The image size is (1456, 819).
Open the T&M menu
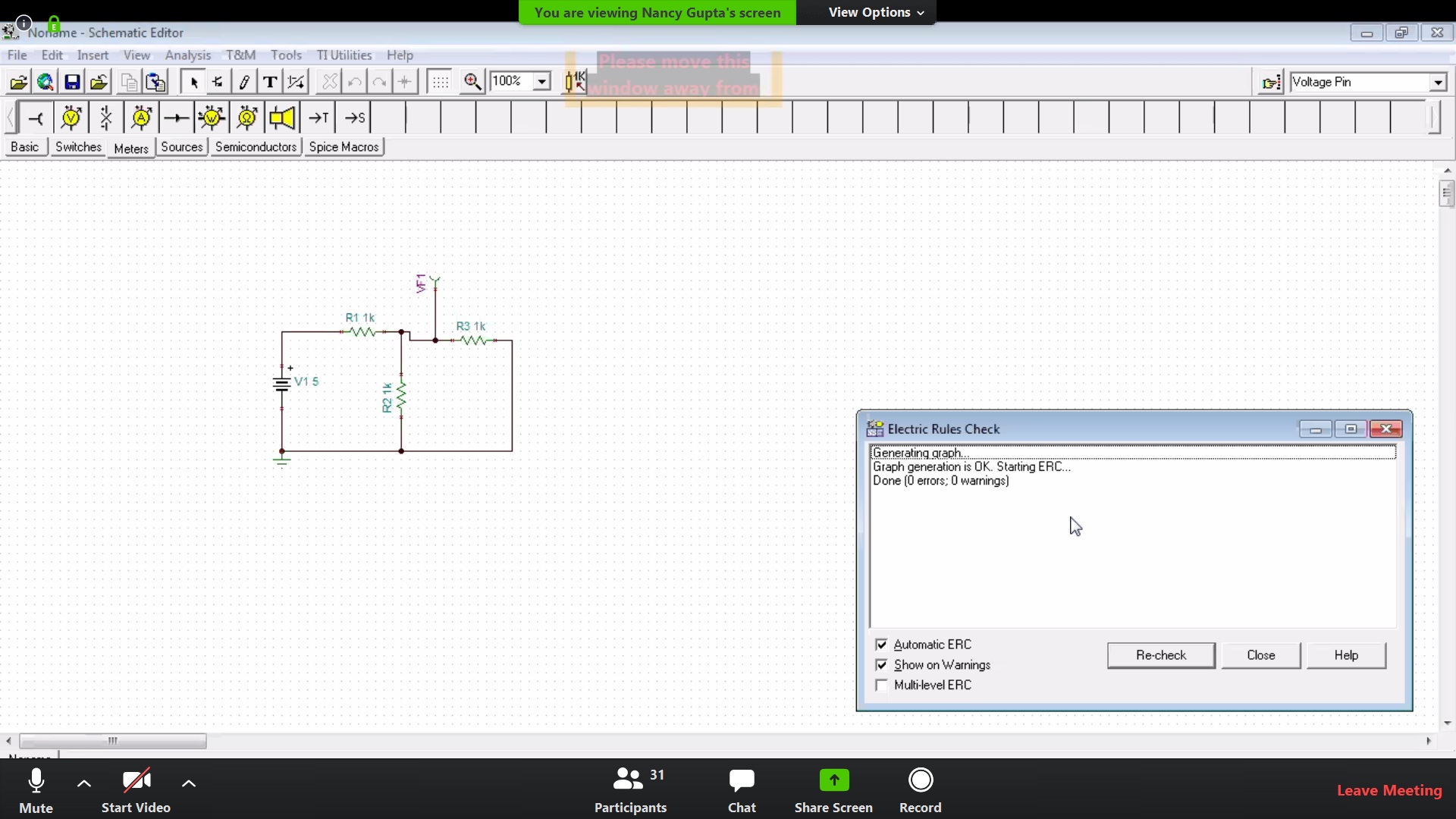tap(240, 55)
